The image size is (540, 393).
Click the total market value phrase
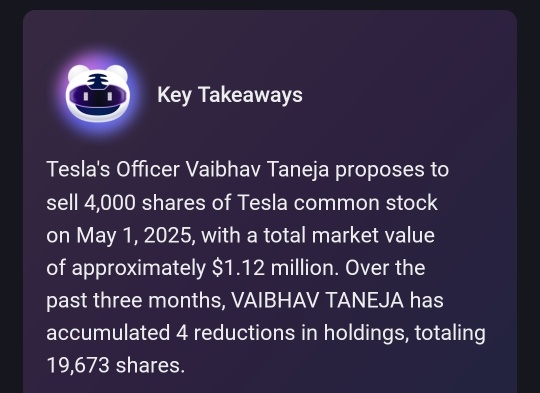click(x=349, y=236)
